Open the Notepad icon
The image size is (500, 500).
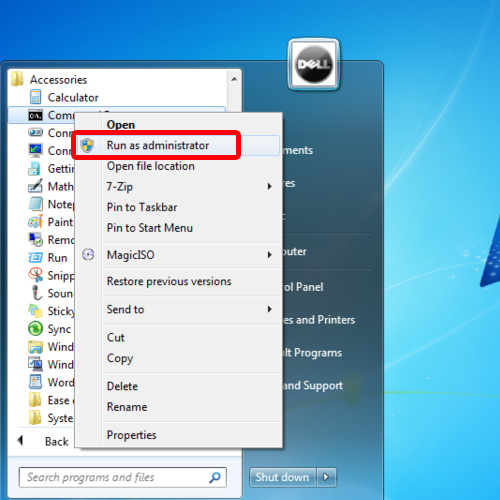pyautogui.click(x=35, y=204)
